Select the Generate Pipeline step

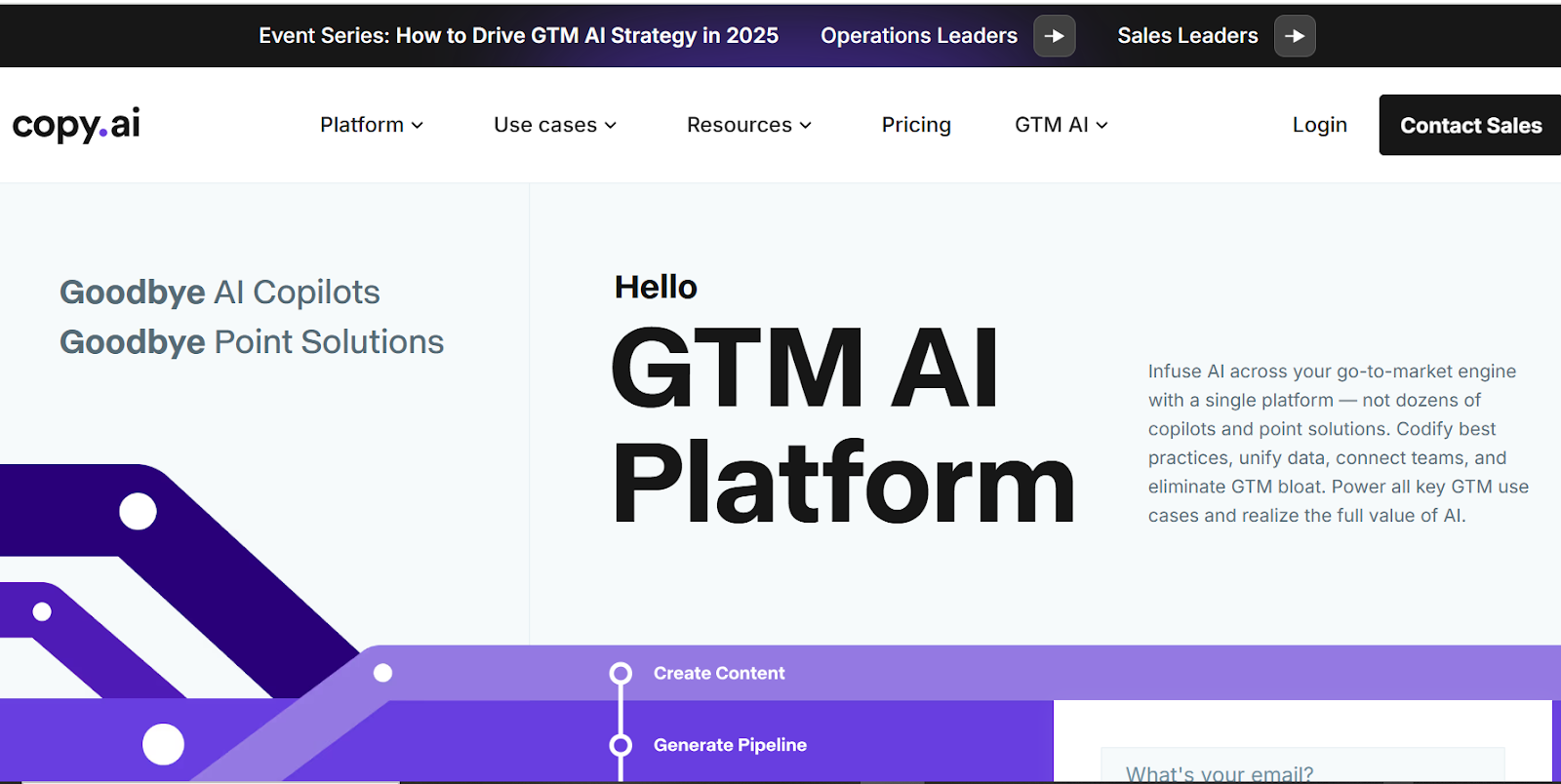click(x=730, y=745)
